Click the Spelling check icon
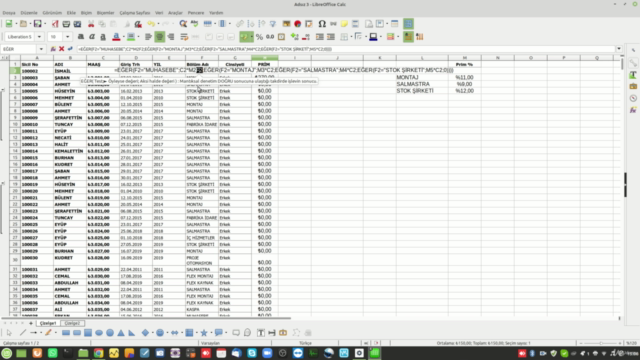 194,24
